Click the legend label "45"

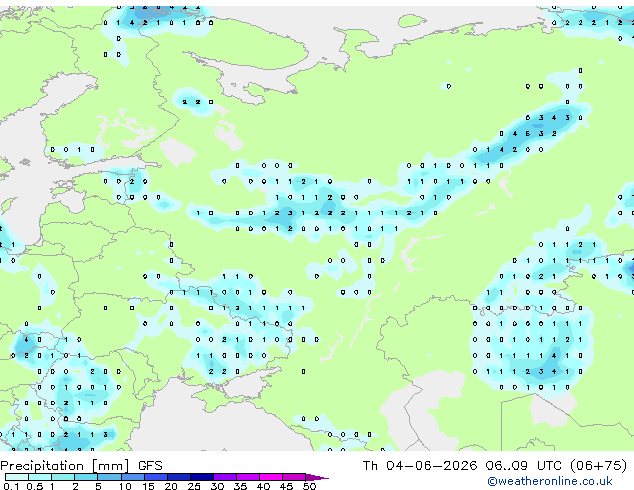pos(286,486)
